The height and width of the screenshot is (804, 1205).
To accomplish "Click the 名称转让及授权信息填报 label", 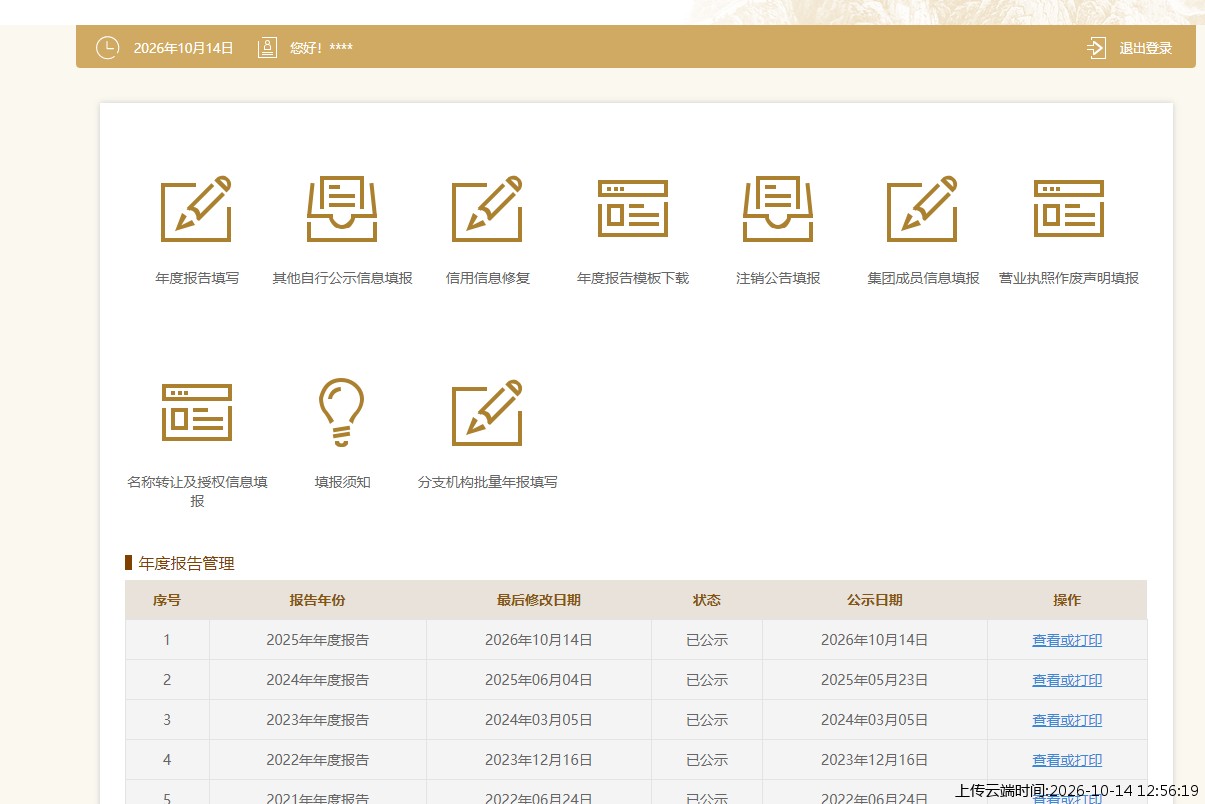I will [197, 491].
